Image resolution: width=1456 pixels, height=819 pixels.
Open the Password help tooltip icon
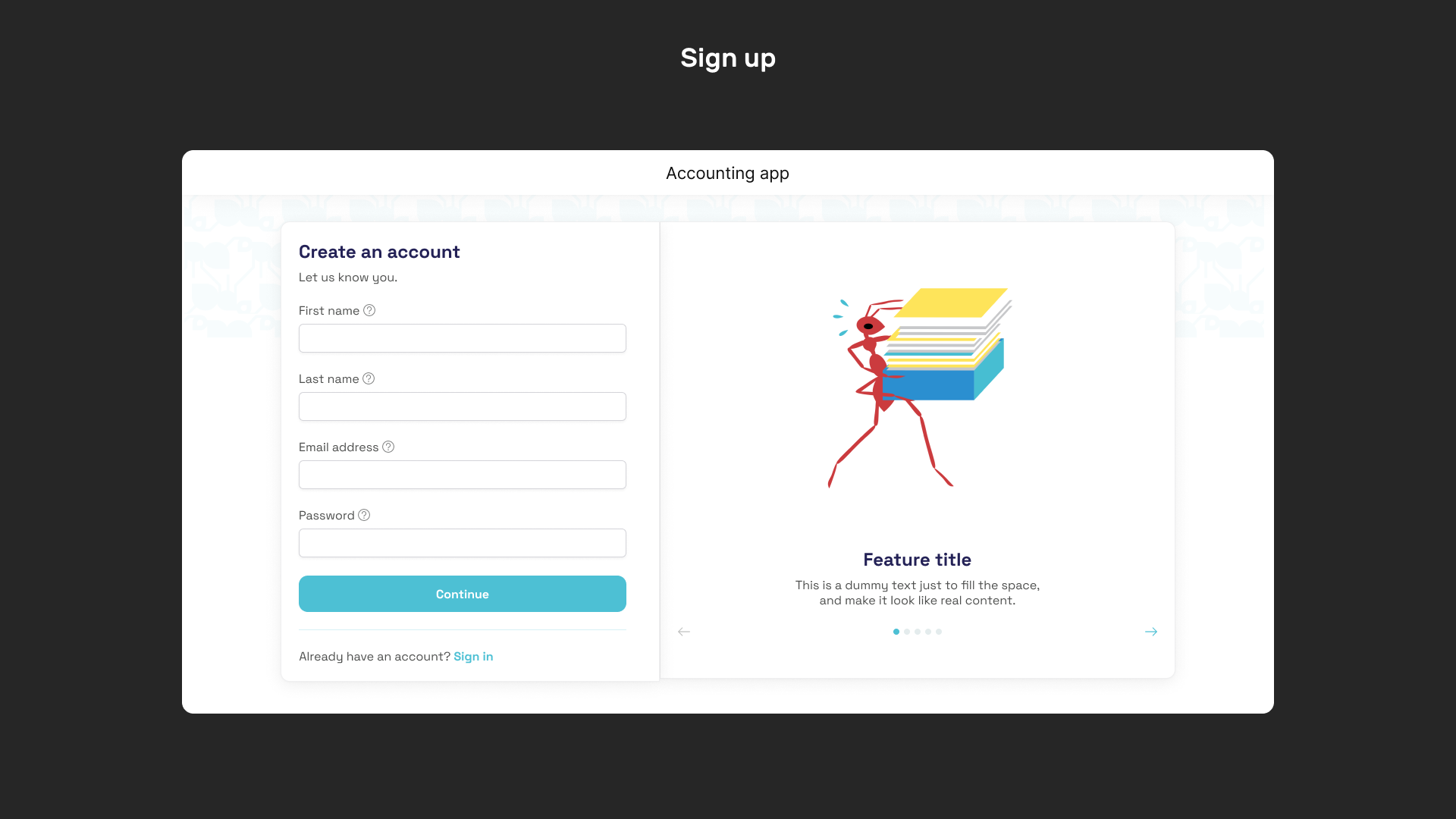coord(363,515)
